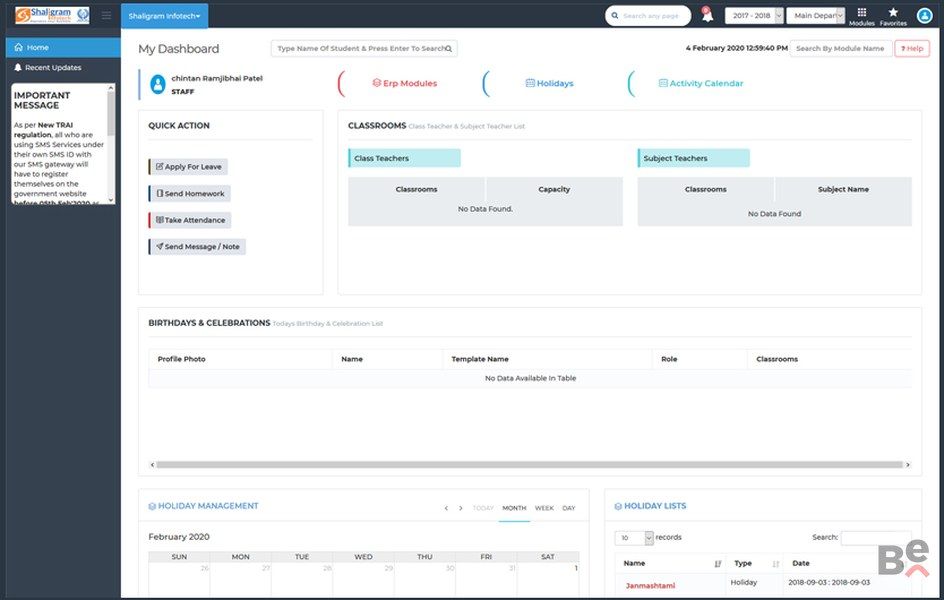Click the Search any page field

coord(648,16)
